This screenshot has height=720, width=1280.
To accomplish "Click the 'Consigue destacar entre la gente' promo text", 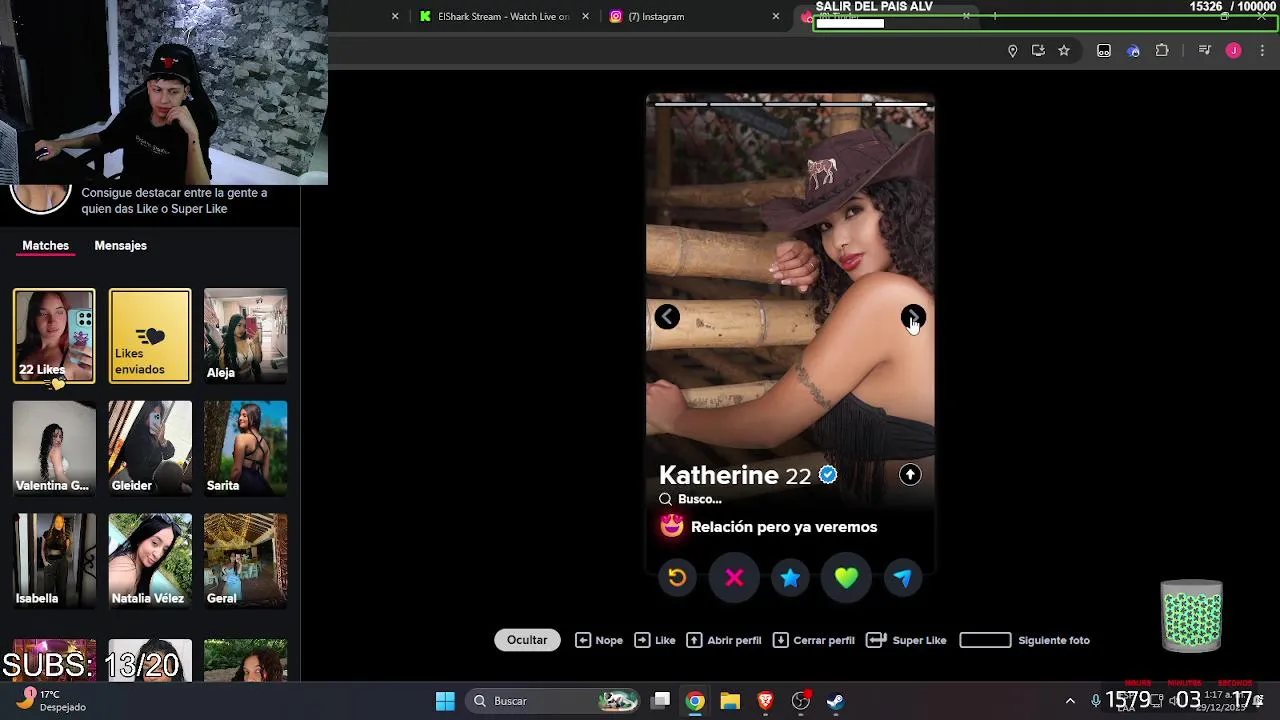I will (x=174, y=201).
